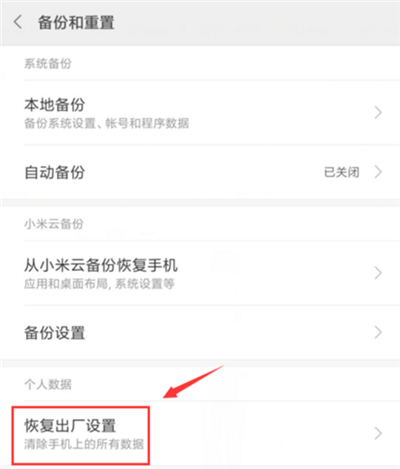Click the 备份和重置 page title

tap(76, 23)
